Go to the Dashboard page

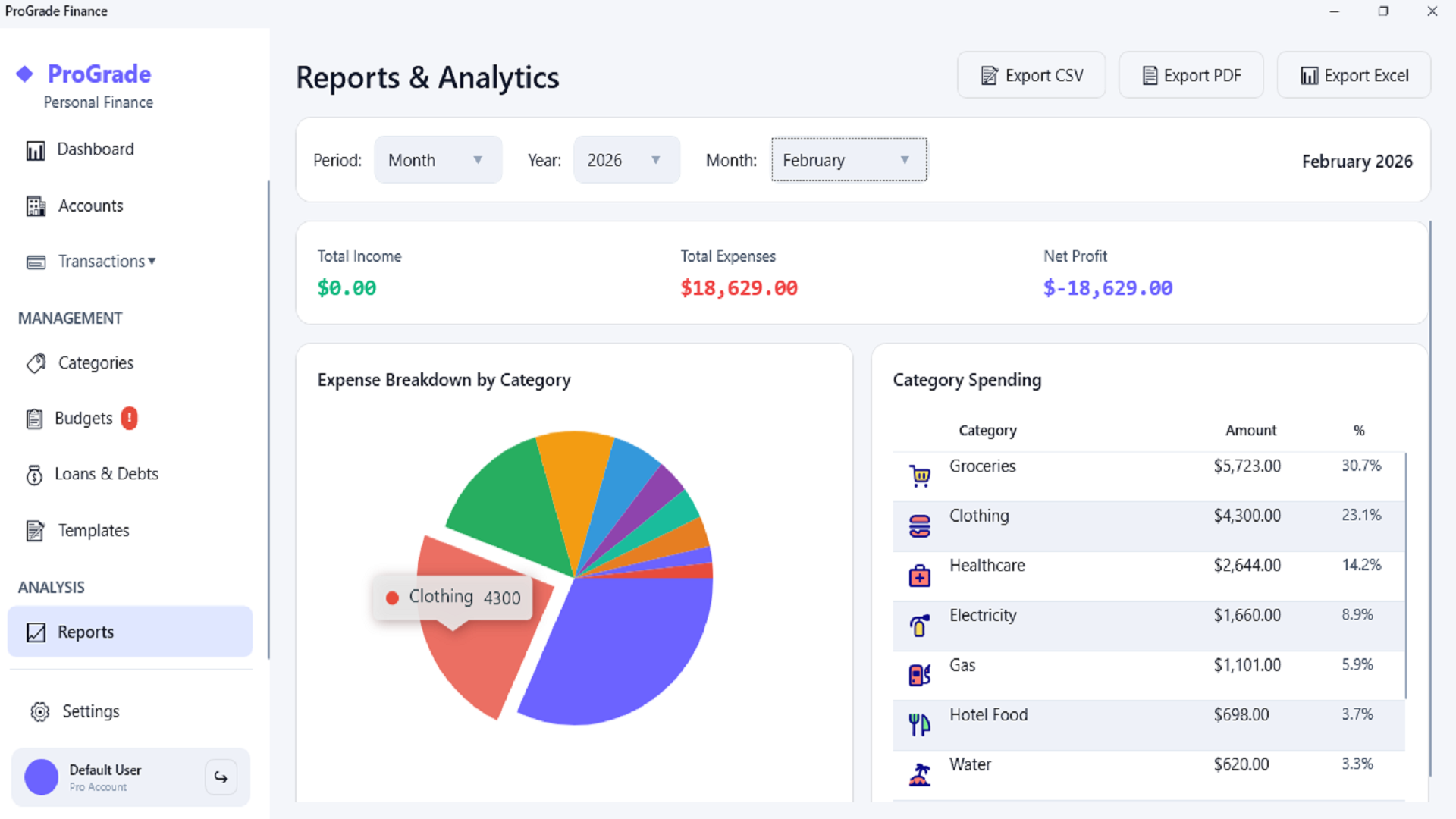tap(95, 149)
